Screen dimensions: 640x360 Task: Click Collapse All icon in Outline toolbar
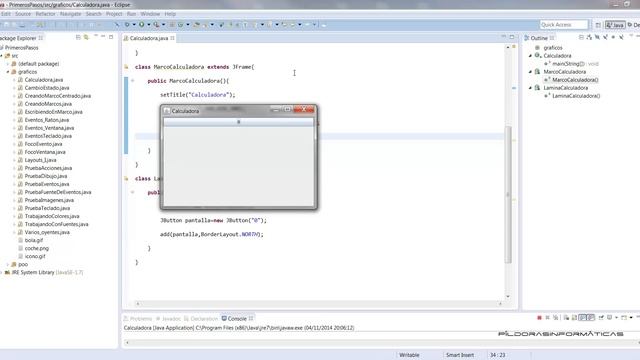tap(581, 37)
